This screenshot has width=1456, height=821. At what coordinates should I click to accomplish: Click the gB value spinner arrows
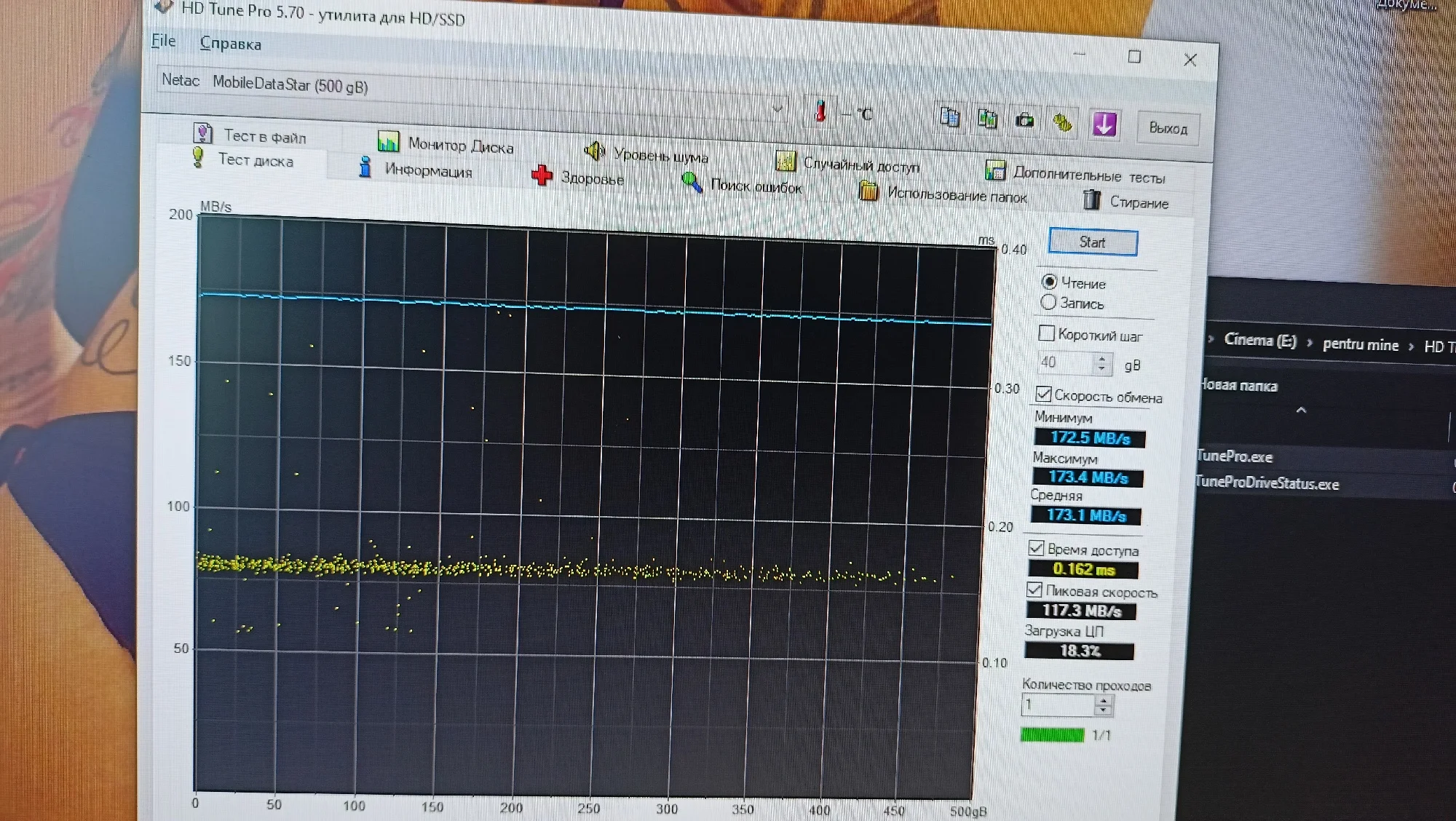point(1101,362)
